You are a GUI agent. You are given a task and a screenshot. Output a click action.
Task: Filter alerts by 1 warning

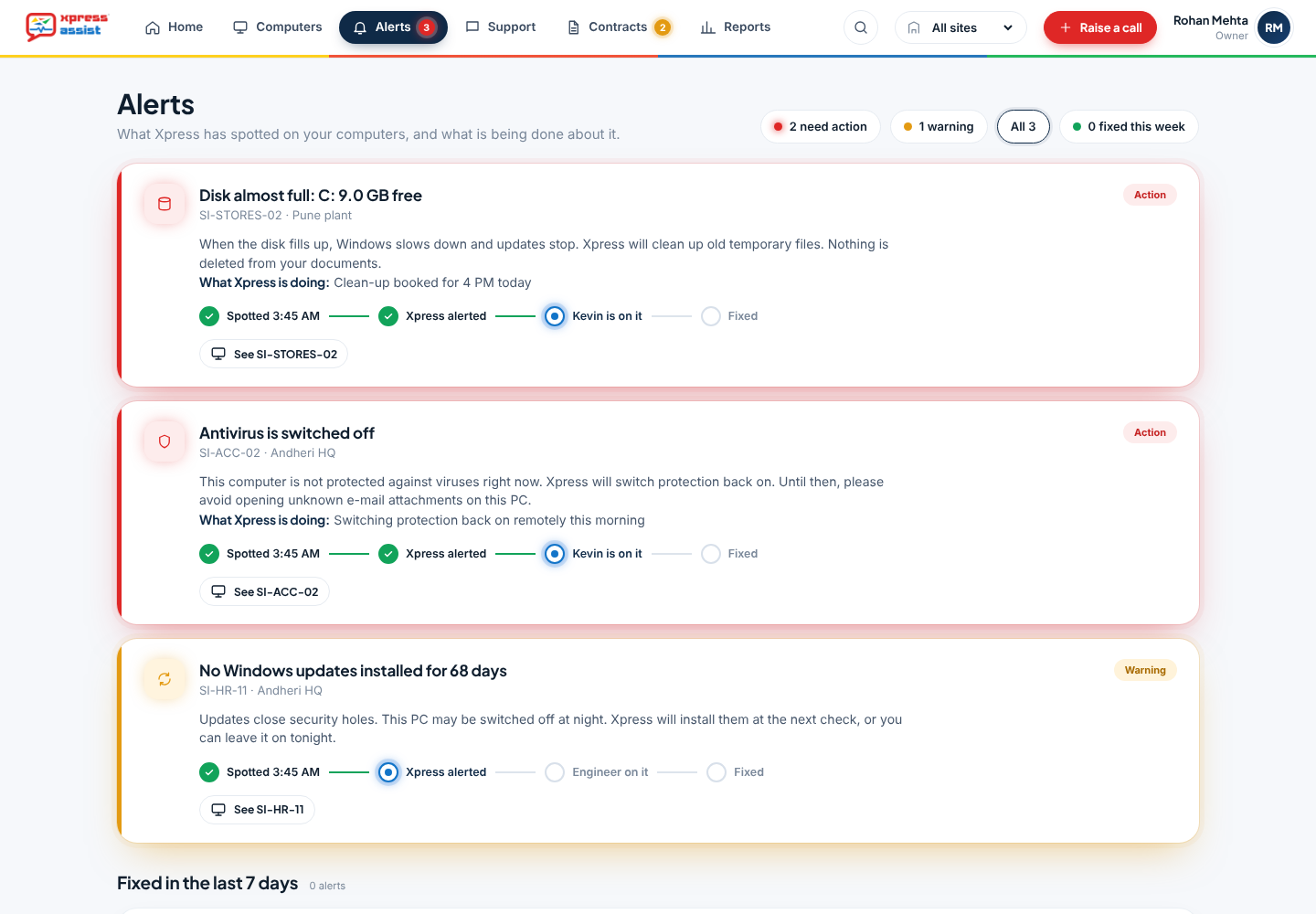click(x=939, y=127)
